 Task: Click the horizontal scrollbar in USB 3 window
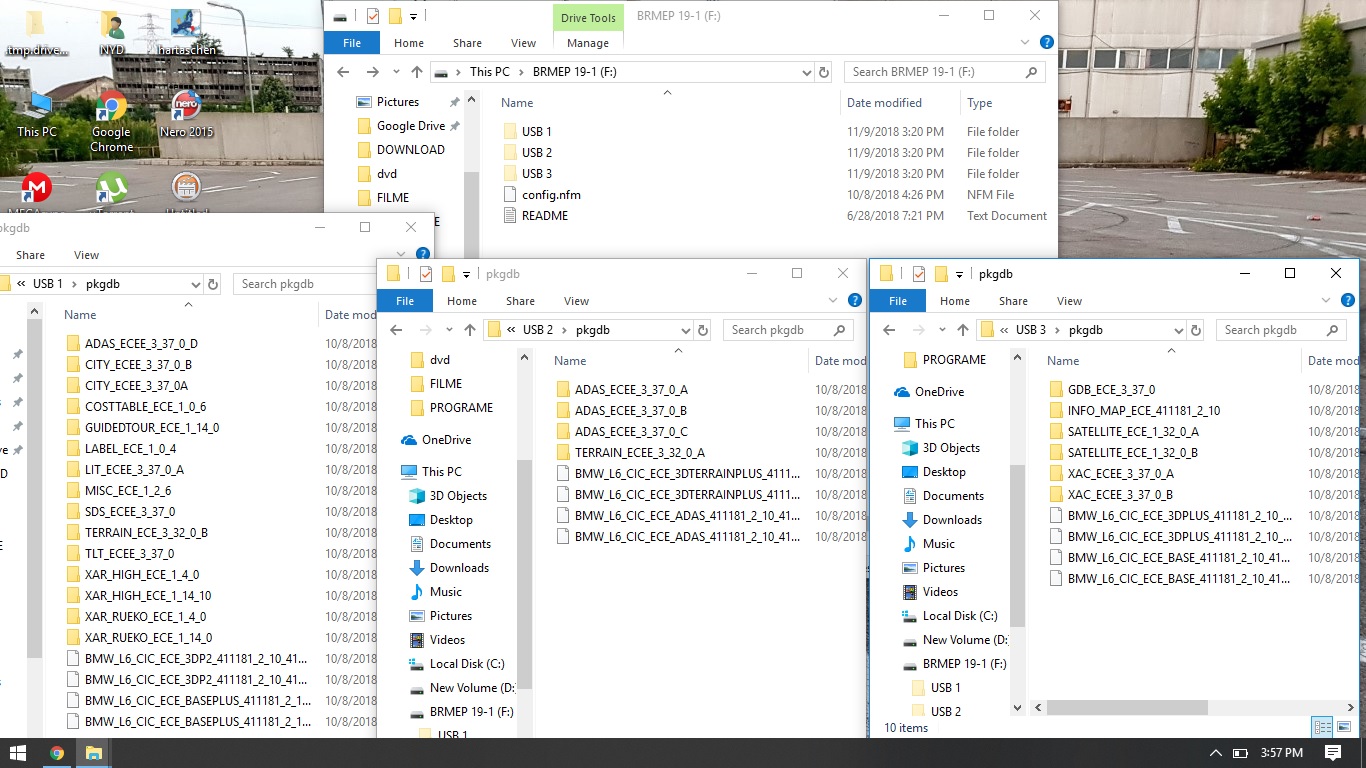[1127, 707]
